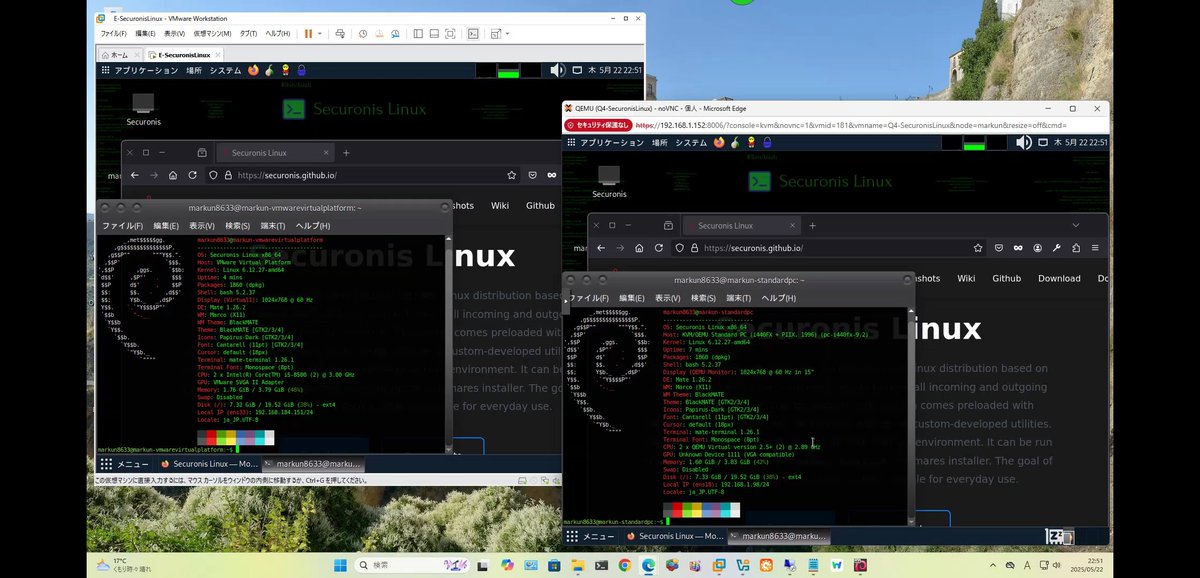Image resolution: width=1200 pixels, height=578 pixels.
Task: Click volume speaker icon in QEMU guest panel
Action: 1023,142
